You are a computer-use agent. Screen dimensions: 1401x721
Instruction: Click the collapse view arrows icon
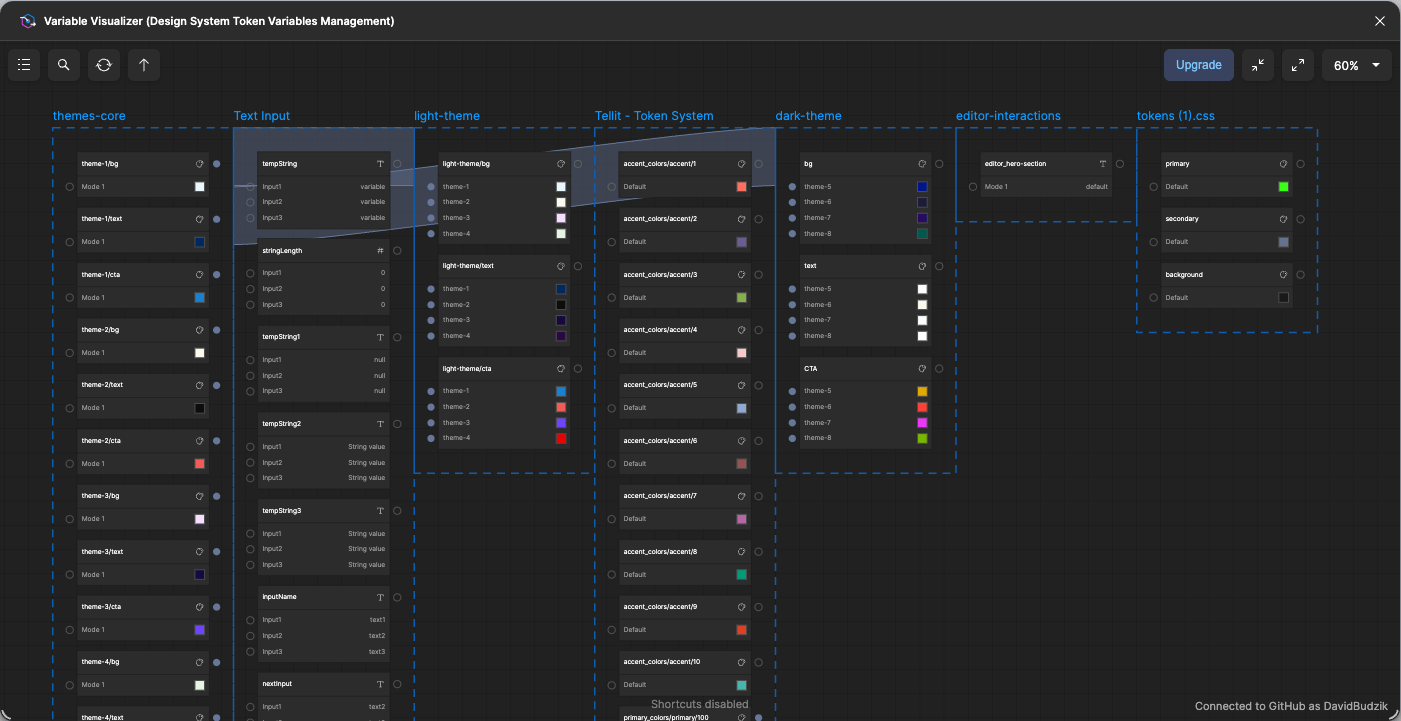coord(1258,65)
